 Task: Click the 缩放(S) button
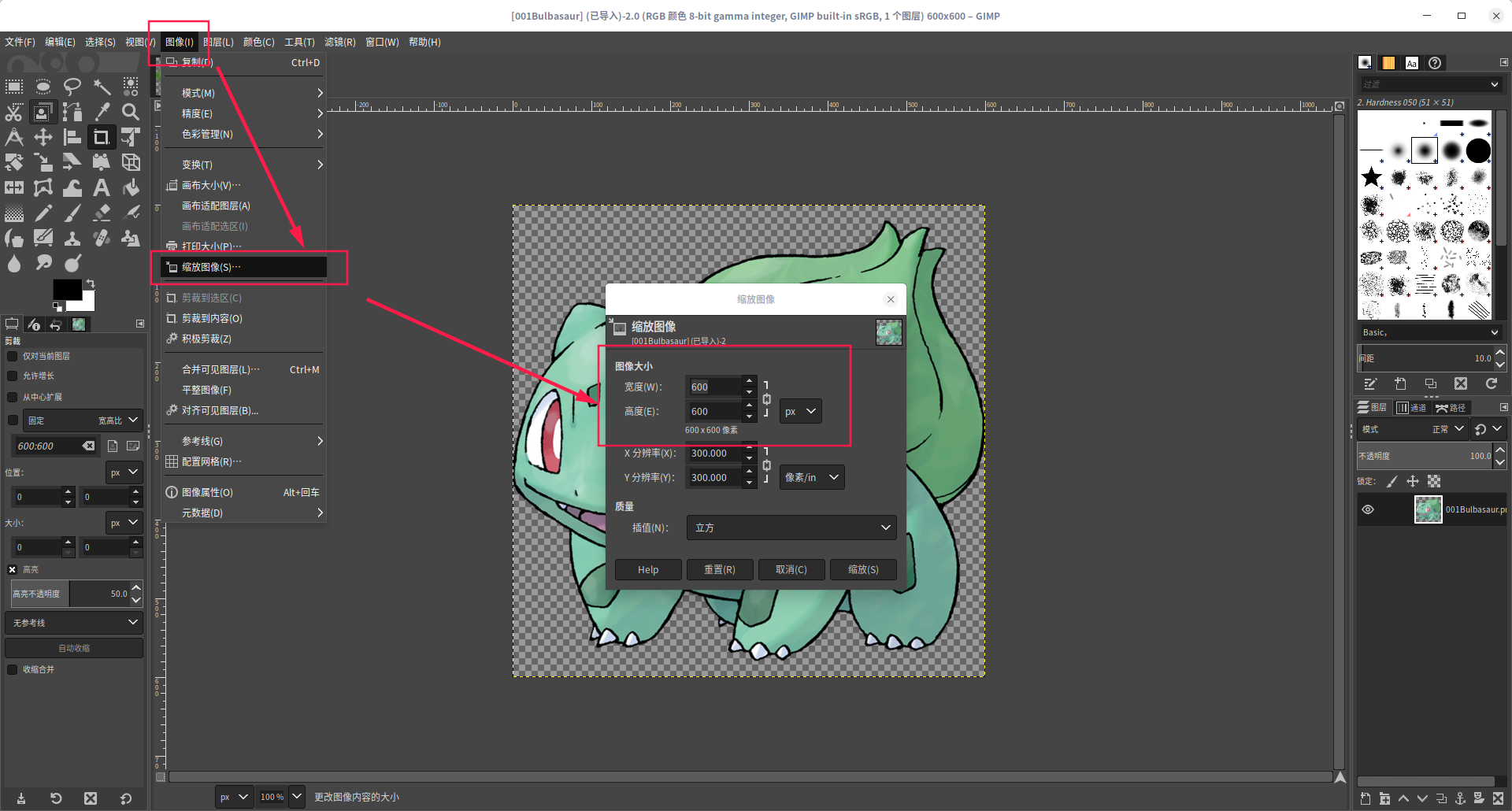[x=863, y=569]
